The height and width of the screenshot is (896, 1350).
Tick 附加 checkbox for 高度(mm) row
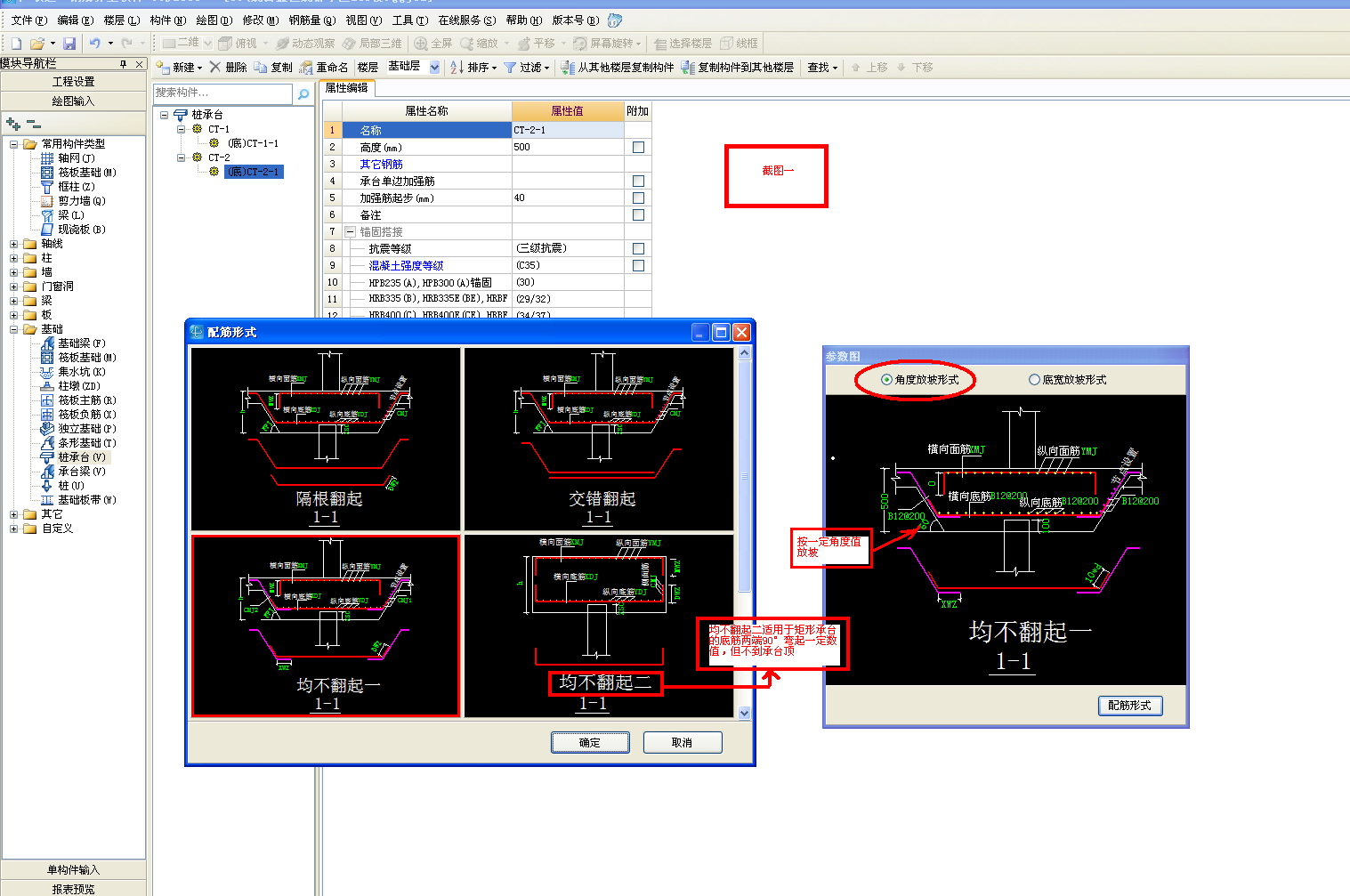(x=638, y=147)
